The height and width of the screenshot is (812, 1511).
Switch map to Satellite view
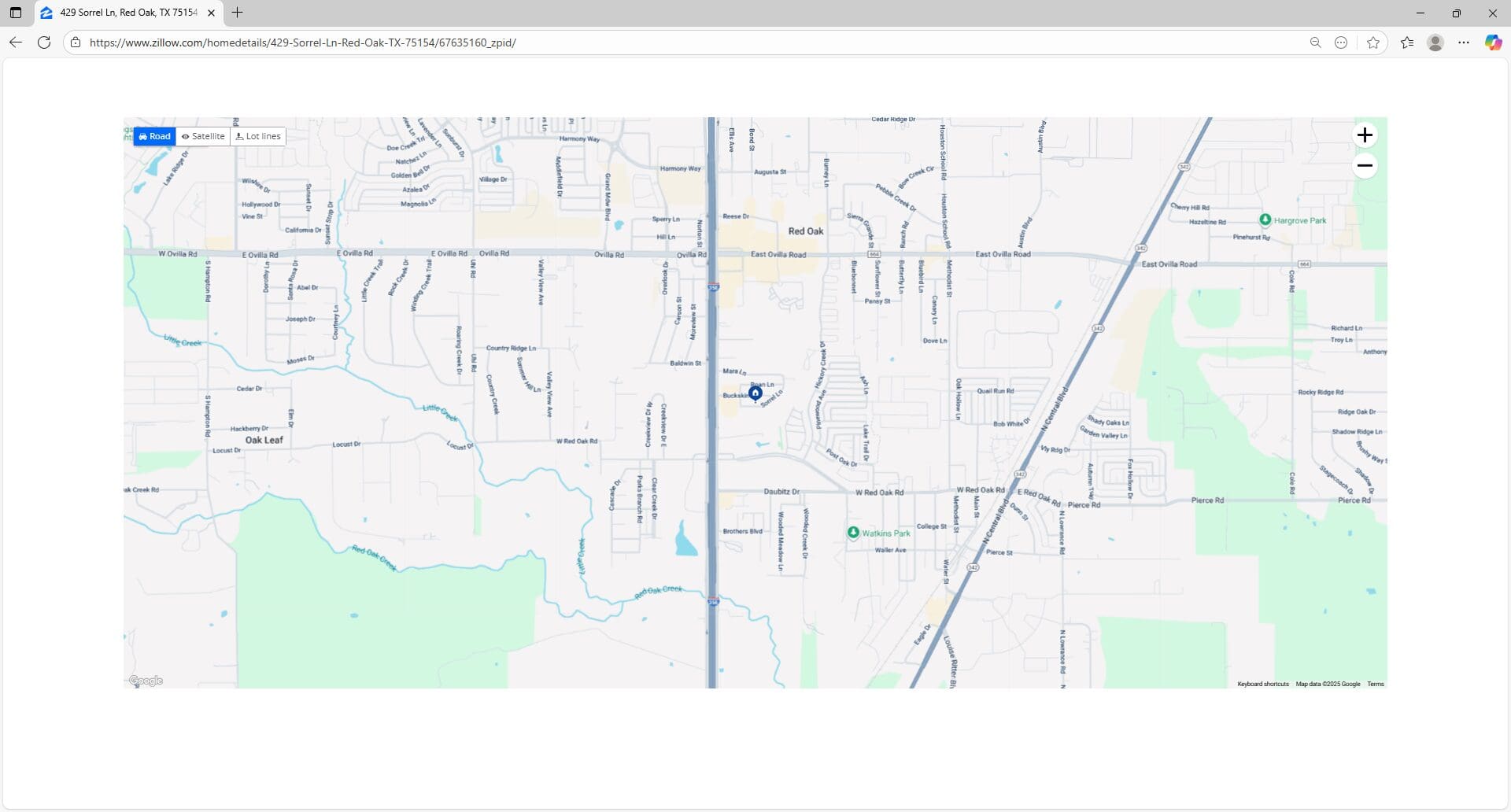203,136
